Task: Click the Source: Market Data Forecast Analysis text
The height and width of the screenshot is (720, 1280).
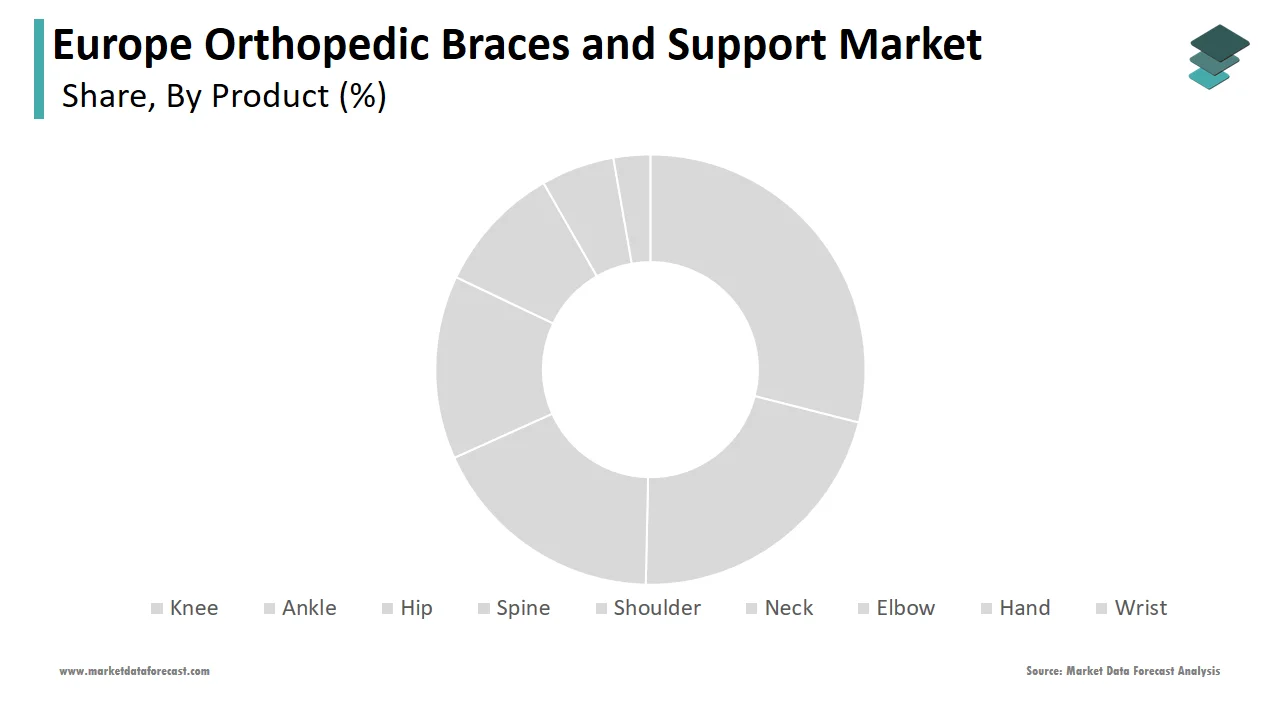Action: pyautogui.click(x=1123, y=671)
